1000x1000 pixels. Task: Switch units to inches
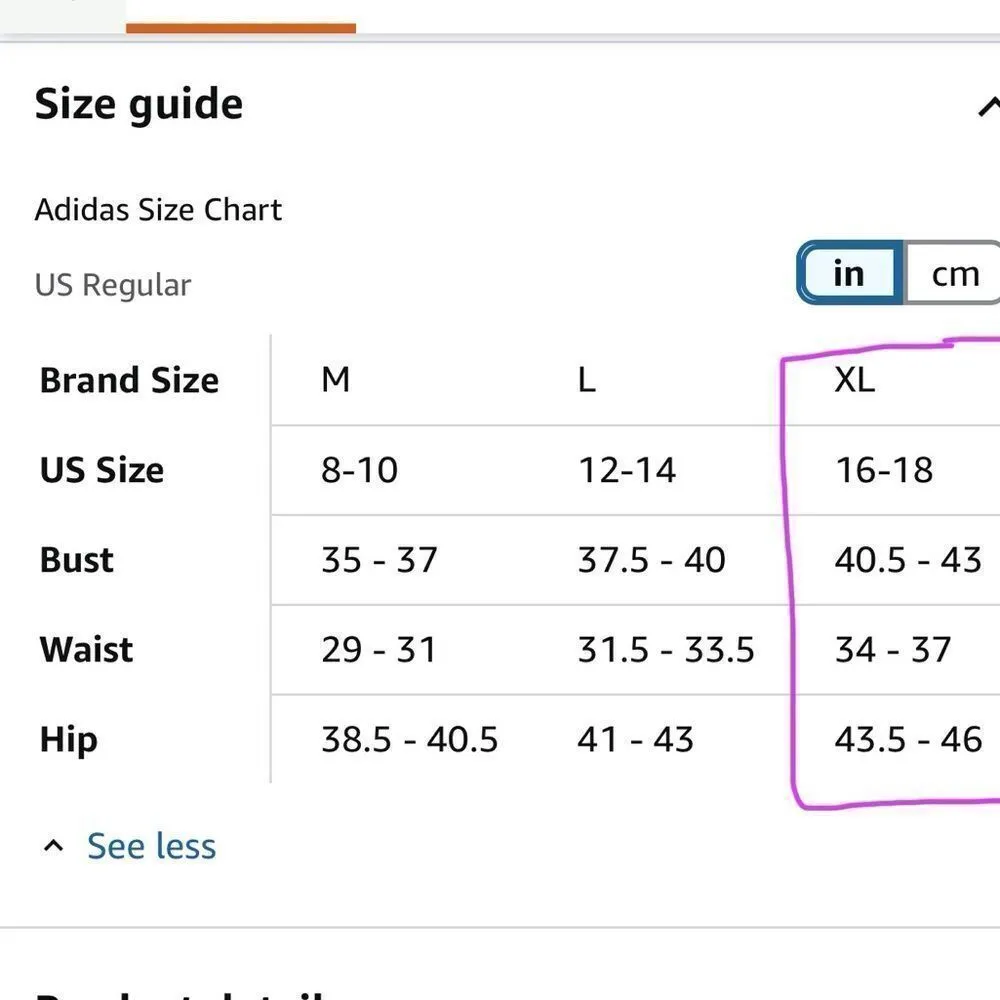tap(850, 273)
